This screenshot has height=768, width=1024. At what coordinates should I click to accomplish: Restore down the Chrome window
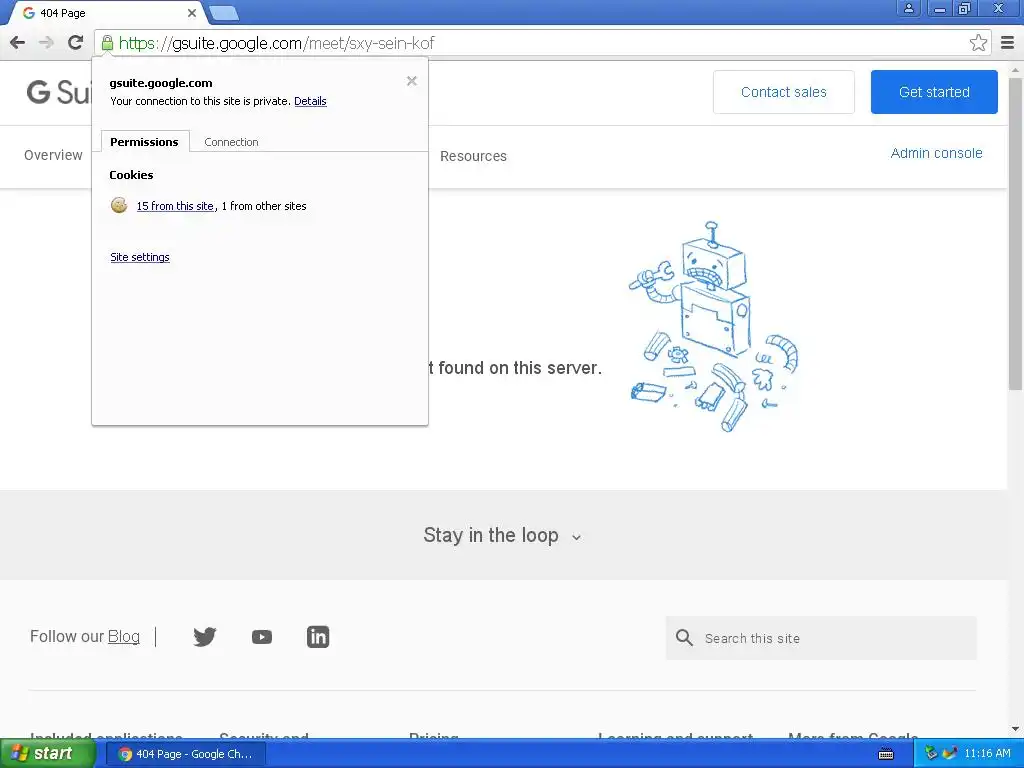click(x=965, y=8)
